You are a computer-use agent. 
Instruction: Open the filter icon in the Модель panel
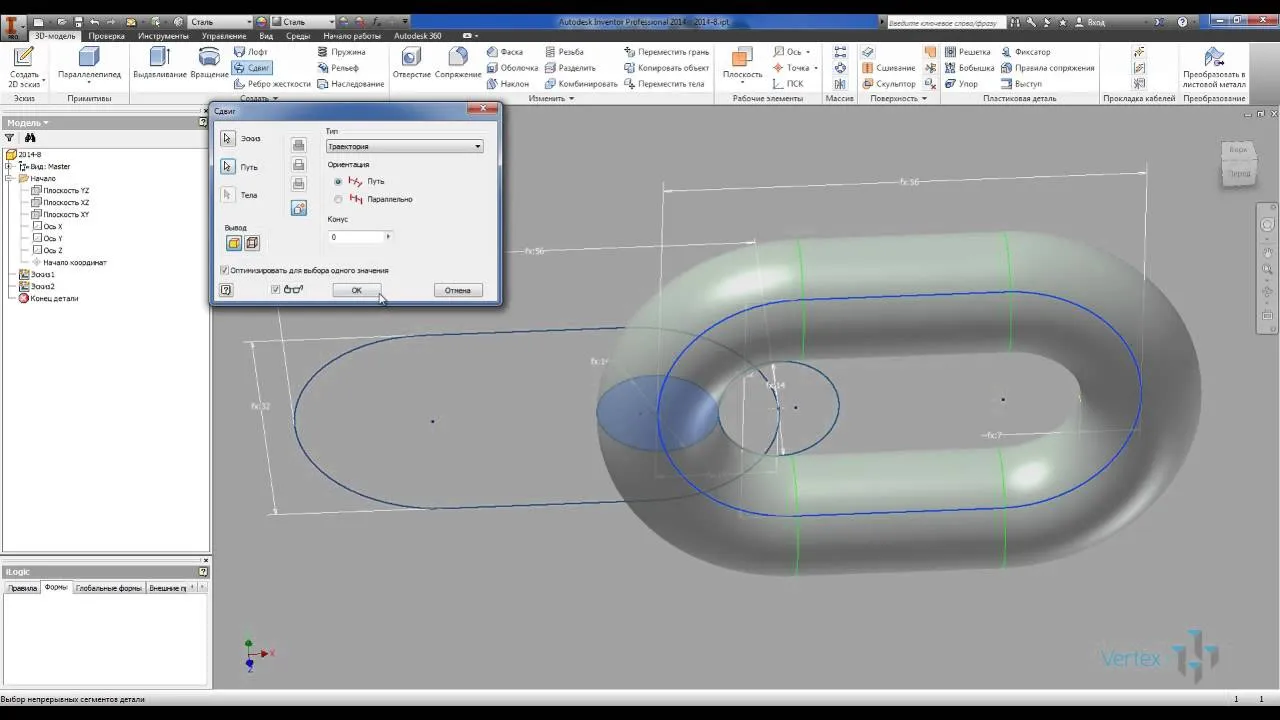click(10, 138)
